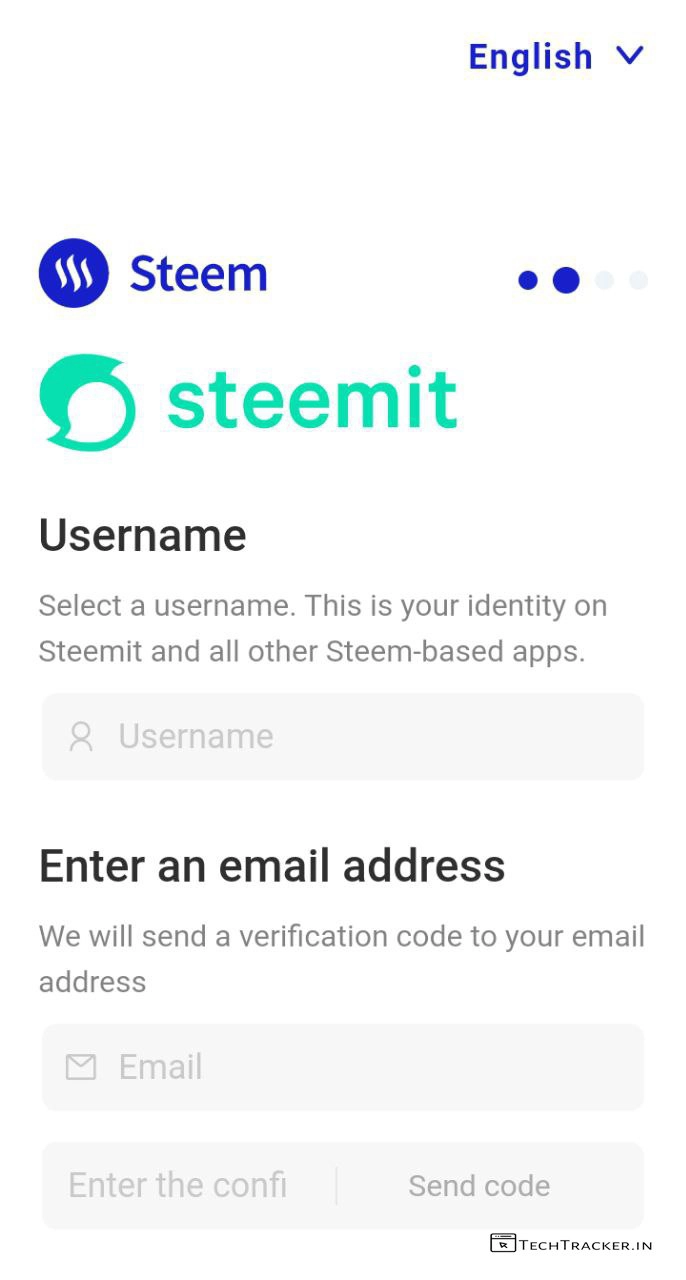Click the green Steemit speech-bubble logo
This screenshot has width=686, height=1280.
(x=86, y=401)
